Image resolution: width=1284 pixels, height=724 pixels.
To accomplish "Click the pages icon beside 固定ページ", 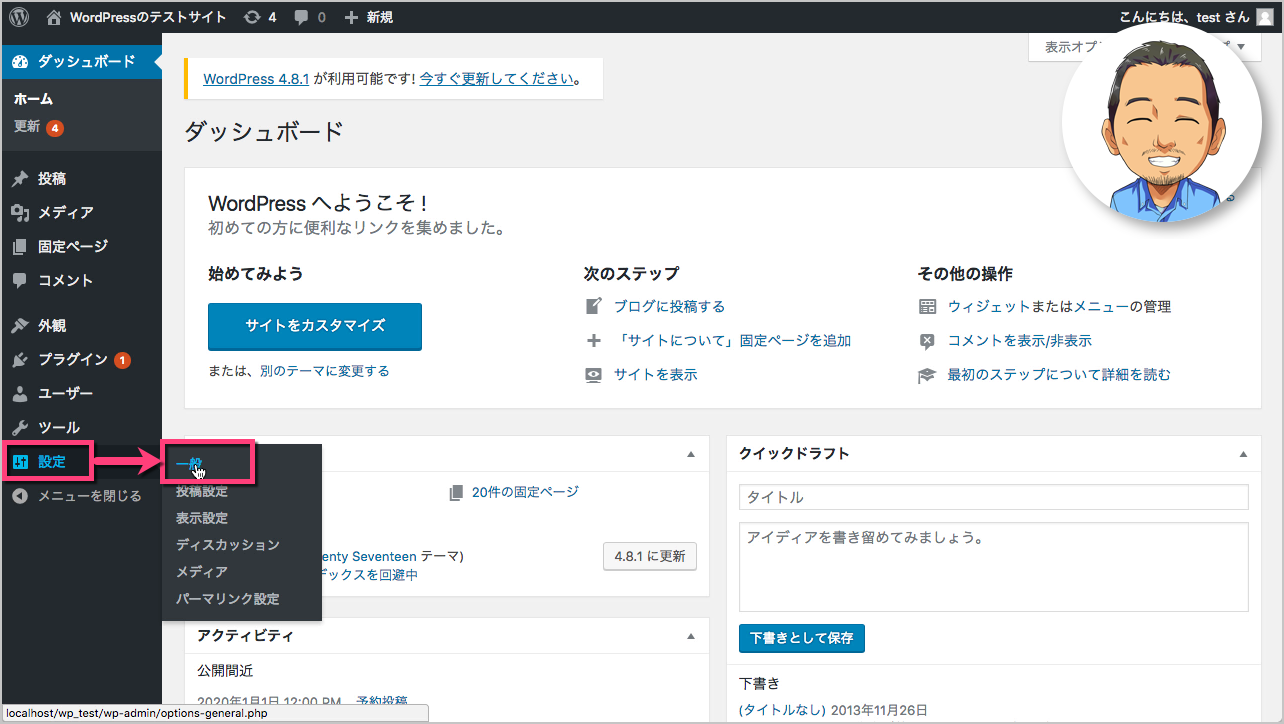I will coord(20,247).
